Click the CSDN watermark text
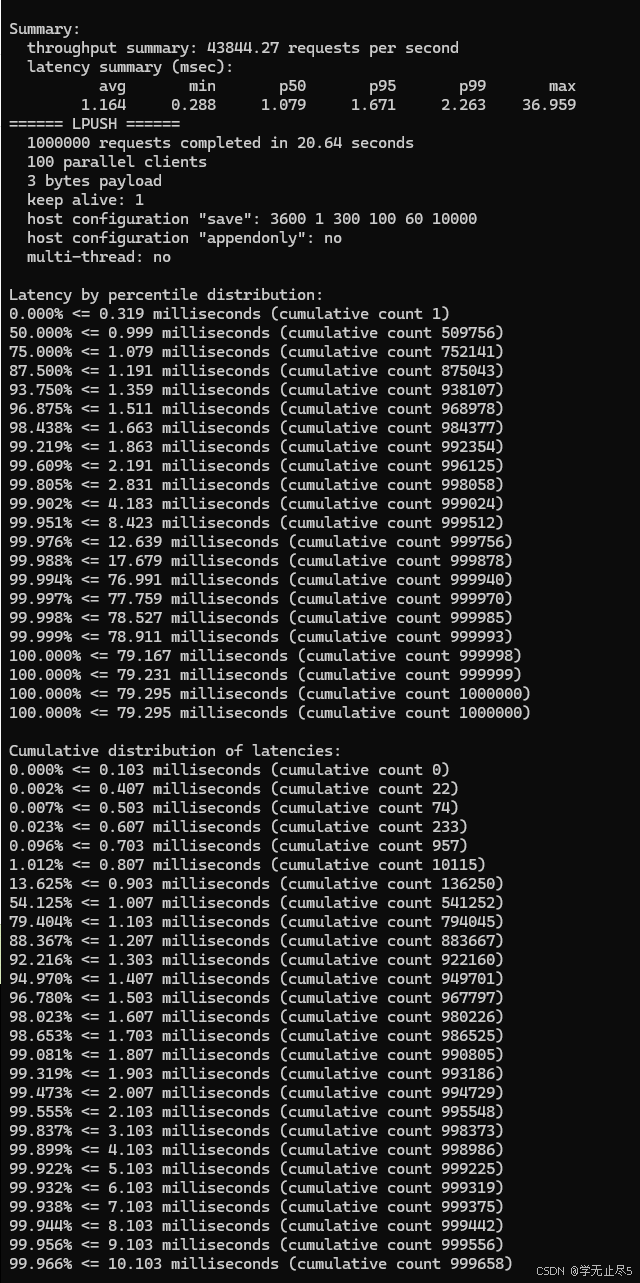 [x=585, y=1271]
